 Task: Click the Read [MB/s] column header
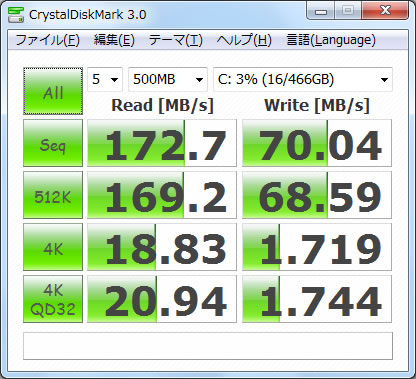162,105
